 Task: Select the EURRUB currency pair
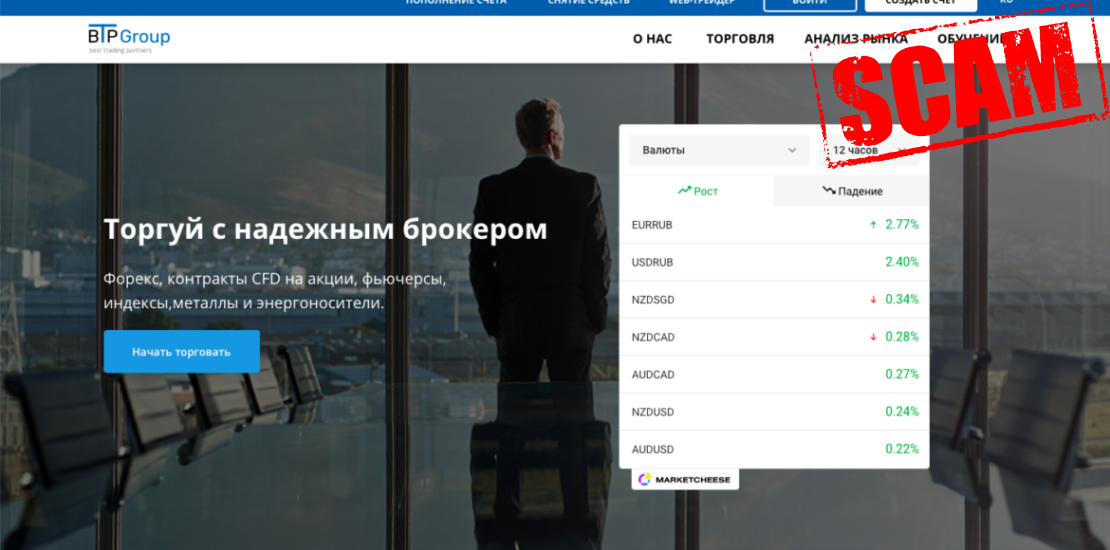[x=651, y=225]
